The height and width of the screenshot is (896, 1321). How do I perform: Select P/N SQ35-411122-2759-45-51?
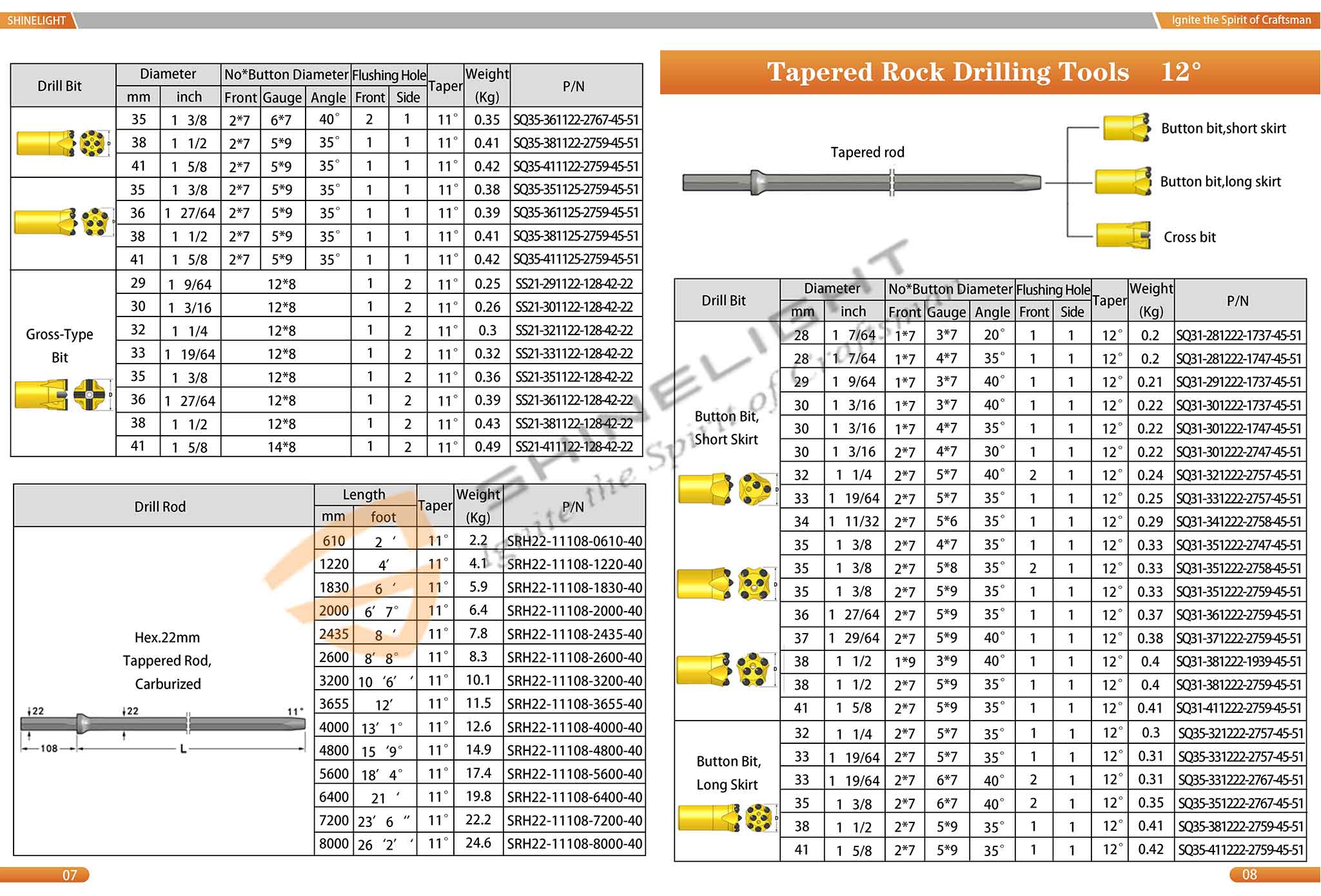[576, 166]
